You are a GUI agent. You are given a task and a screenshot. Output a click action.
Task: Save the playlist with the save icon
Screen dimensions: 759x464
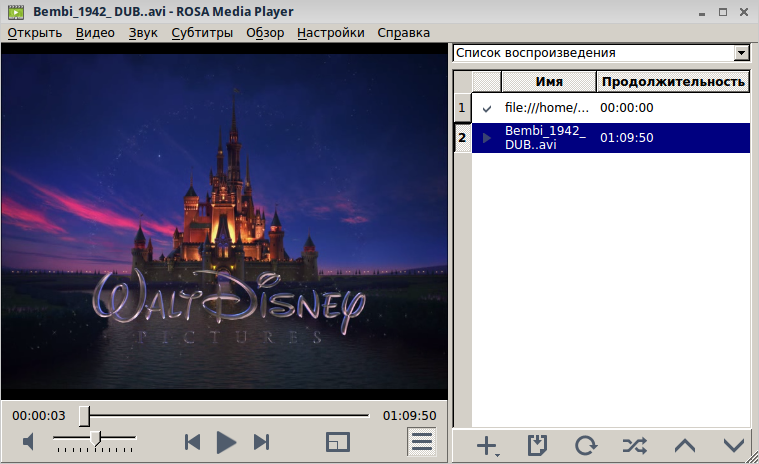click(537, 445)
